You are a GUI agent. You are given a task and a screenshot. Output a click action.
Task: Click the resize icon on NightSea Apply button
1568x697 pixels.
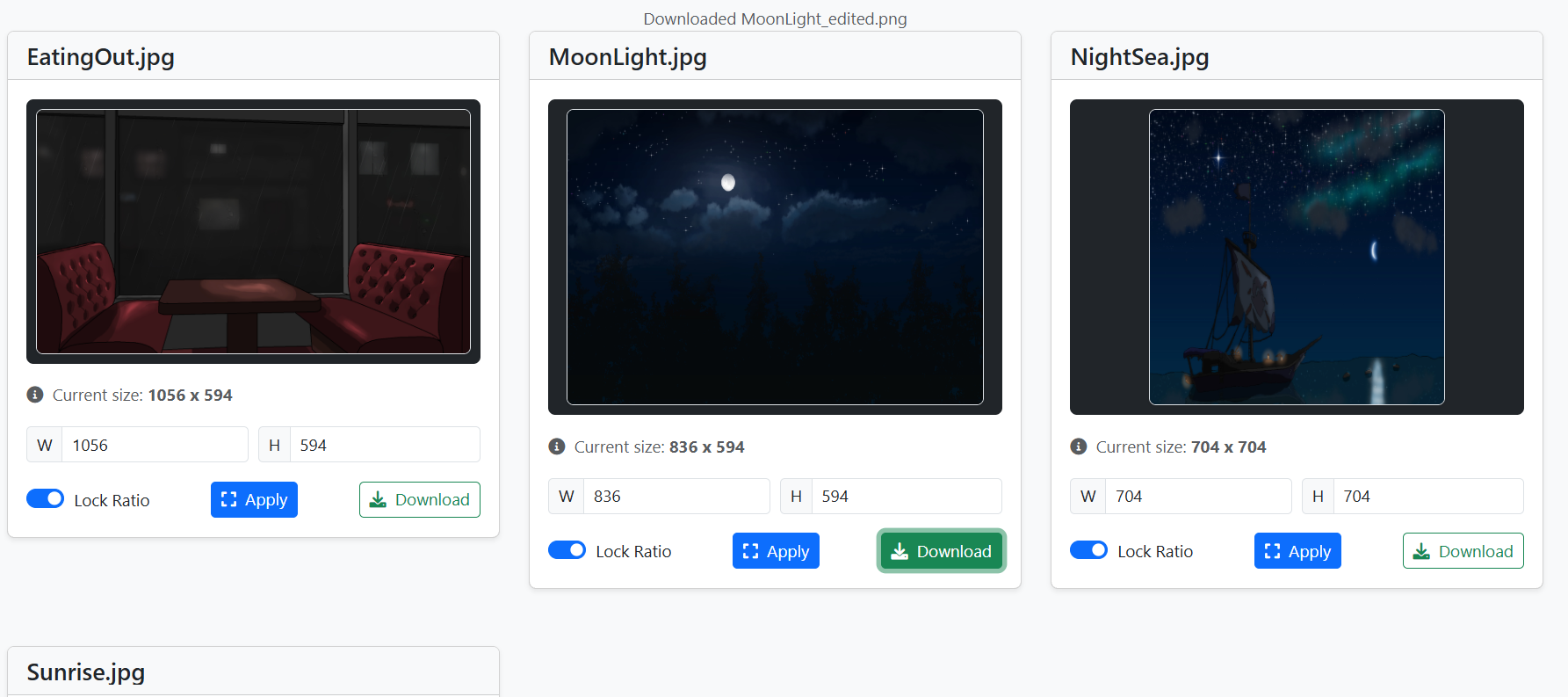click(1273, 551)
